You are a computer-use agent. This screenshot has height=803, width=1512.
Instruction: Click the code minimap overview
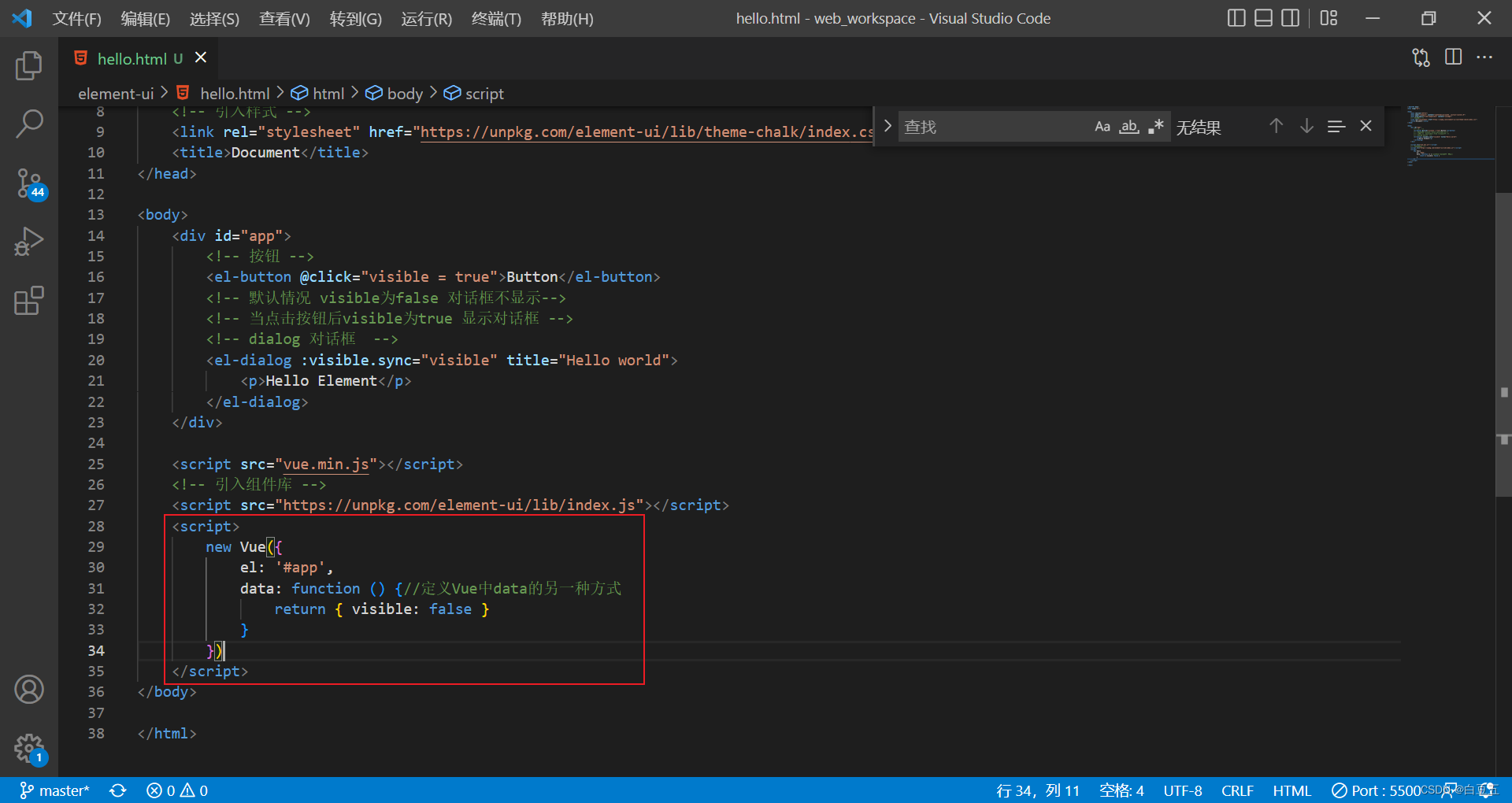1449,135
